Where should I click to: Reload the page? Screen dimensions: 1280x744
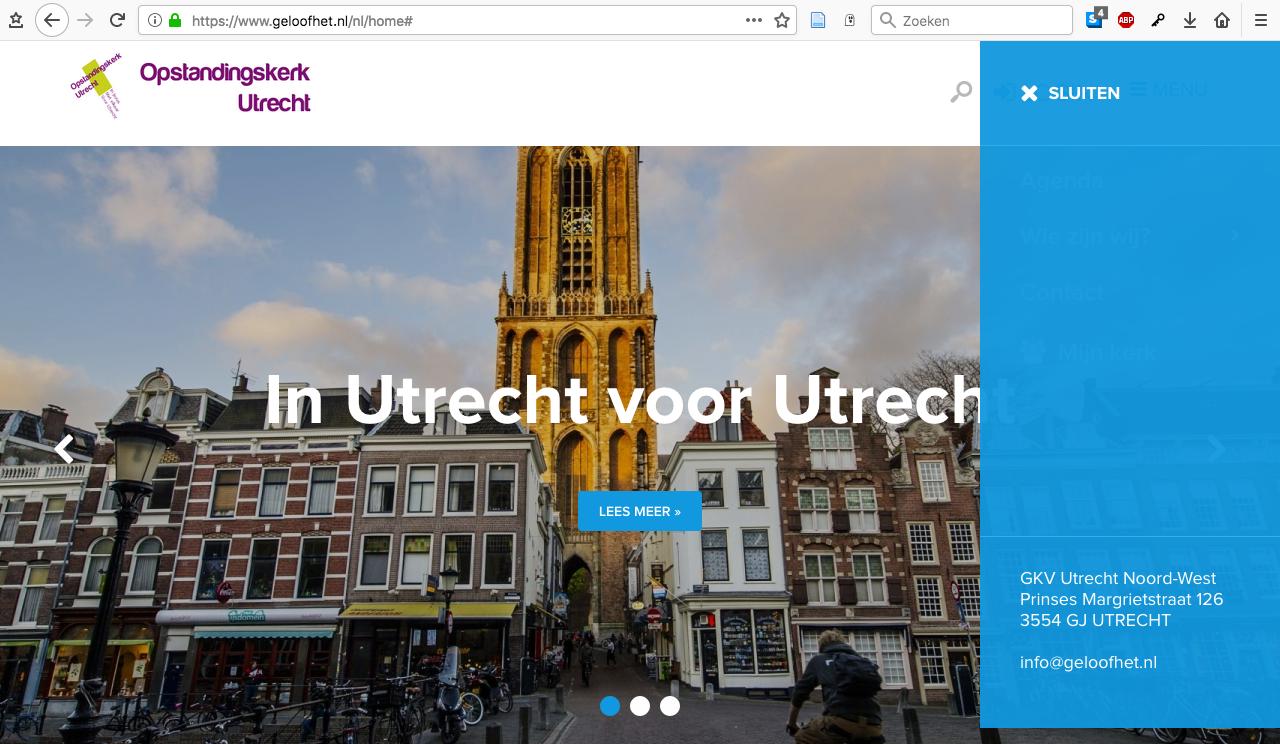click(x=117, y=20)
